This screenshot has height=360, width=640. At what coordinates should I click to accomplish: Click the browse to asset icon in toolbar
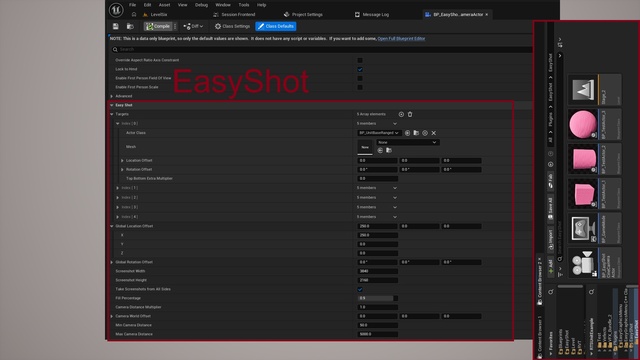click(x=130, y=26)
